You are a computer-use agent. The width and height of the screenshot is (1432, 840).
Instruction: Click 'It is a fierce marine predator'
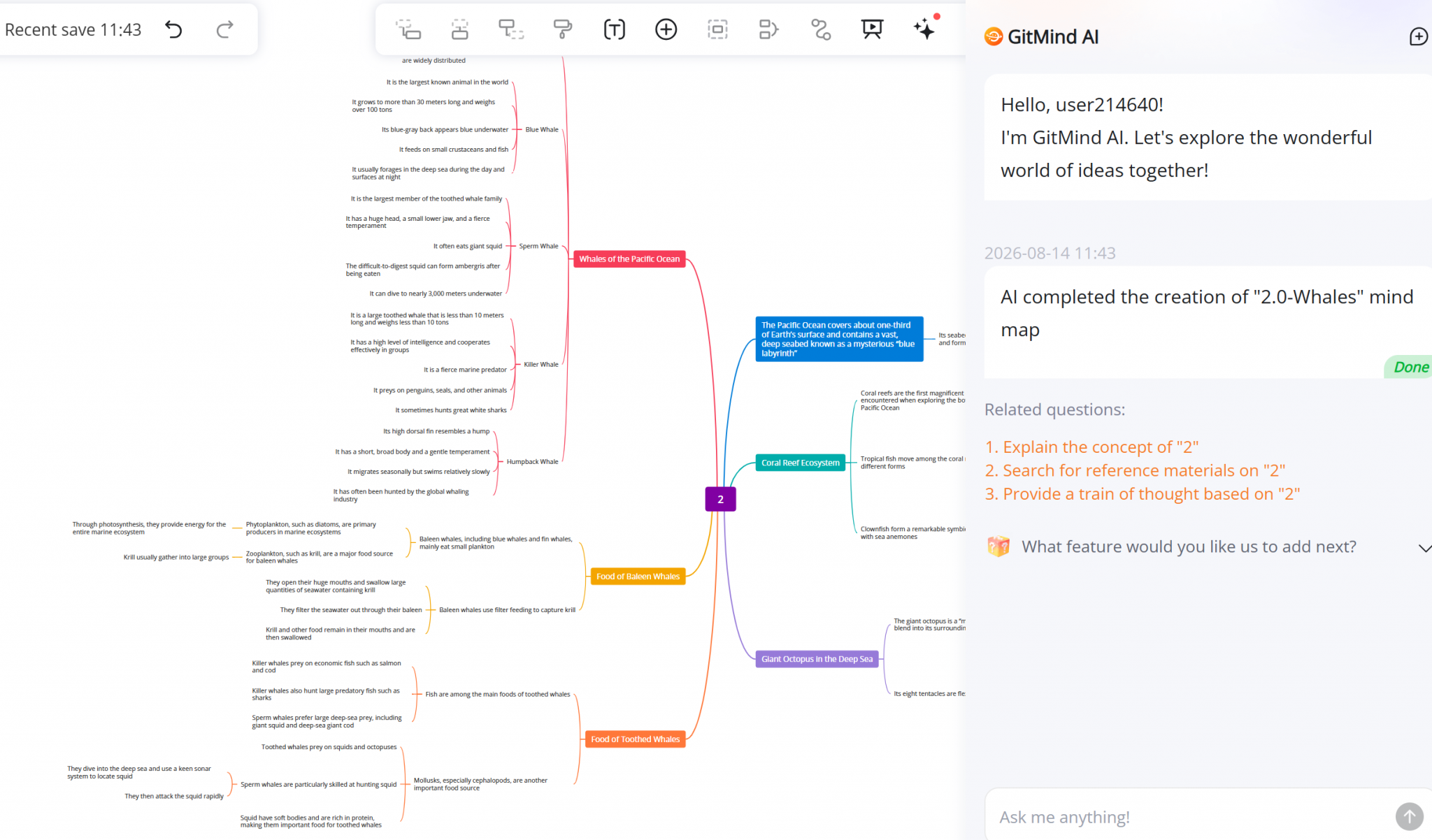pyautogui.click(x=465, y=370)
